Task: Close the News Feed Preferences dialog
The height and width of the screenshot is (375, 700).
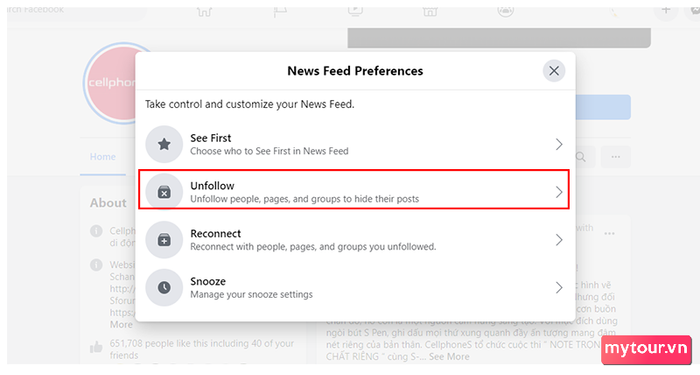Action: click(x=554, y=71)
